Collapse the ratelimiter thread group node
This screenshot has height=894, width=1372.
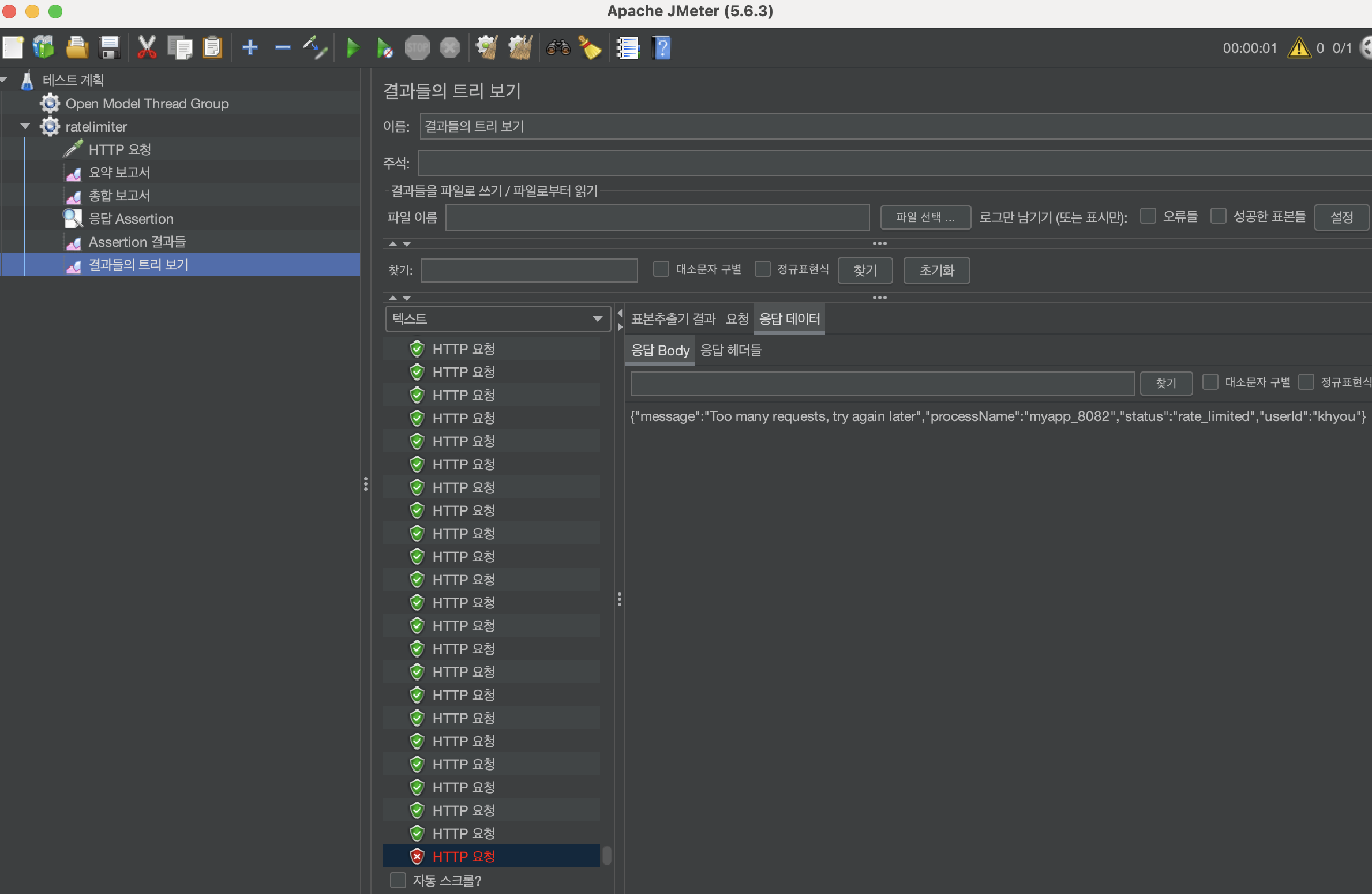(x=25, y=126)
